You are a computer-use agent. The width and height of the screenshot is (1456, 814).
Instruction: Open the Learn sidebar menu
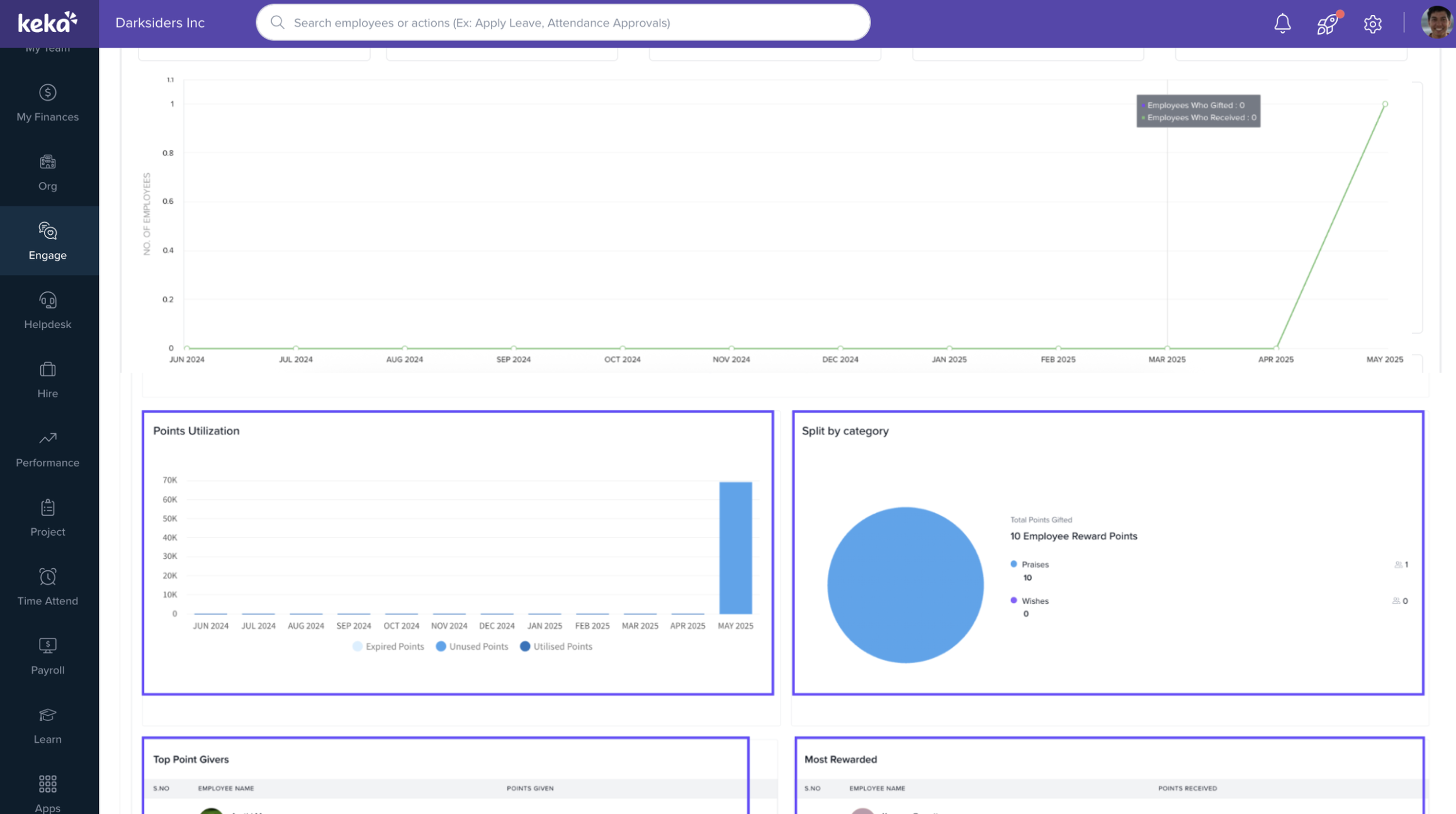(48, 726)
